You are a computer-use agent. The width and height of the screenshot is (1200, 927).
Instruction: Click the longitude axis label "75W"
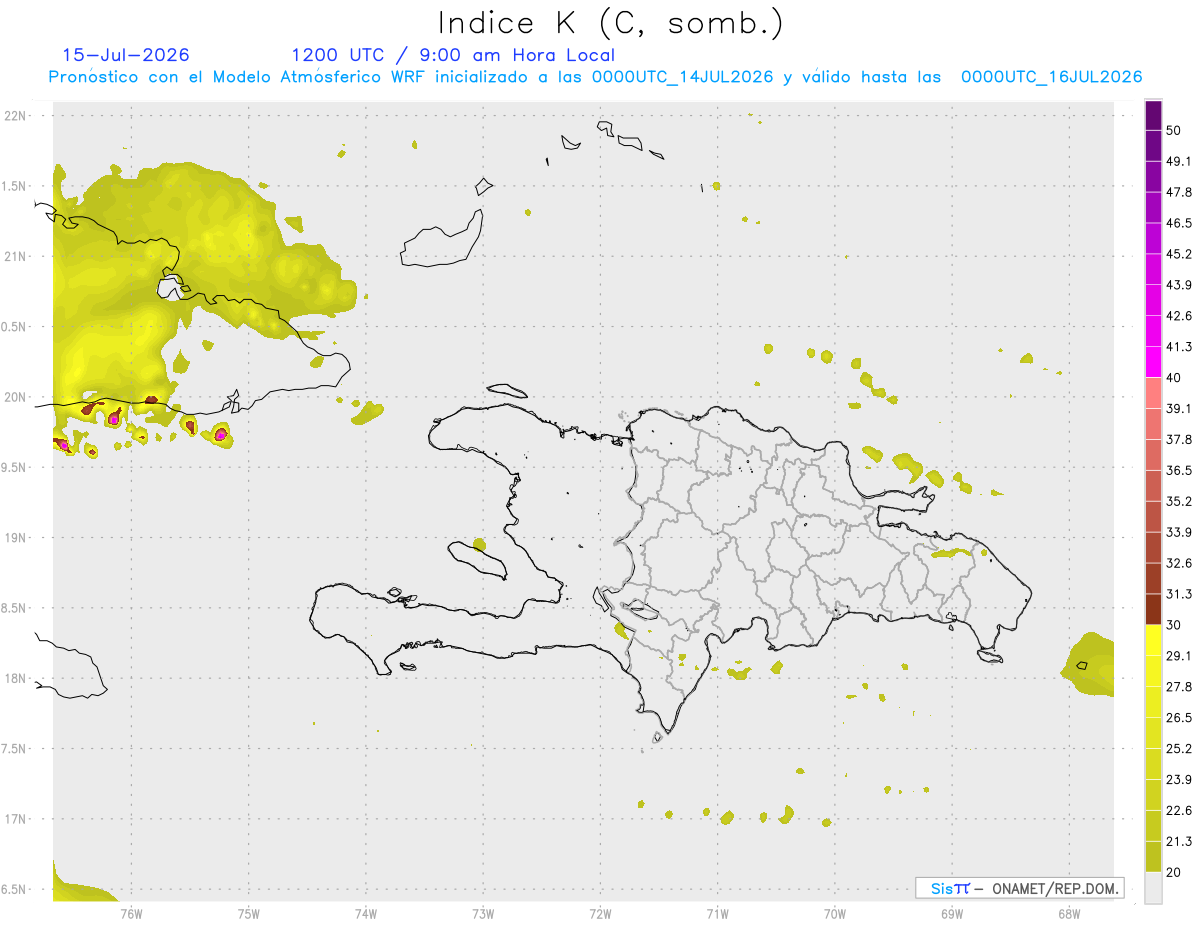click(249, 914)
